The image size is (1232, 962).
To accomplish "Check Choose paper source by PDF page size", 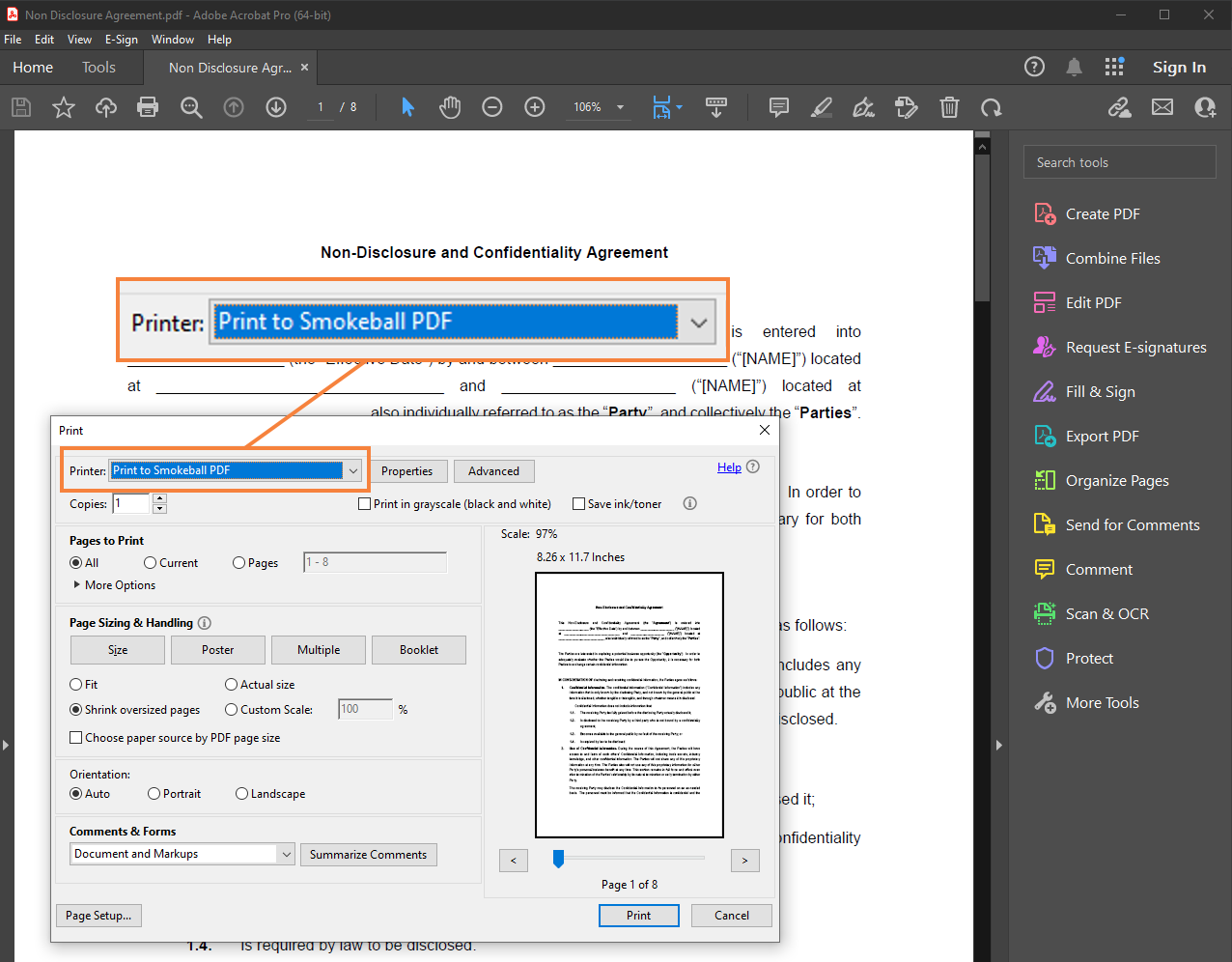I will tap(75, 738).
